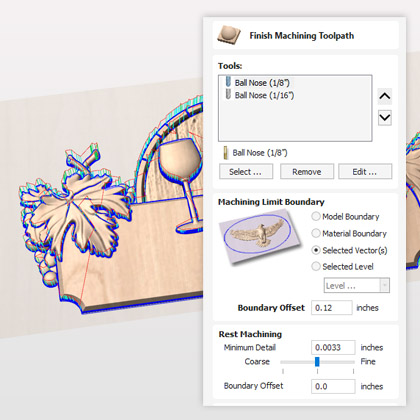The image size is (420, 420).
Task: Select the Ball Nose (1/8") tool in list
Action: (x=257, y=82)
